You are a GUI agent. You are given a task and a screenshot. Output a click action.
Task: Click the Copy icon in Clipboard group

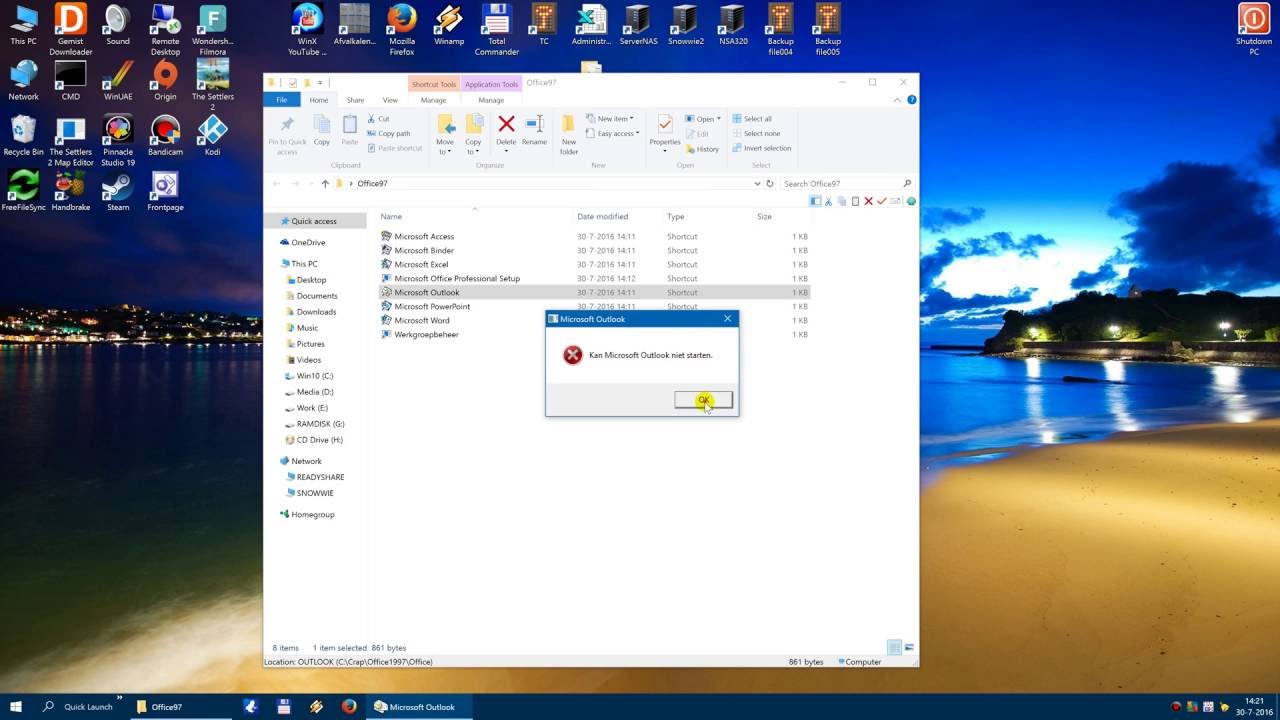pyautogui.click(x=322, y=131)
